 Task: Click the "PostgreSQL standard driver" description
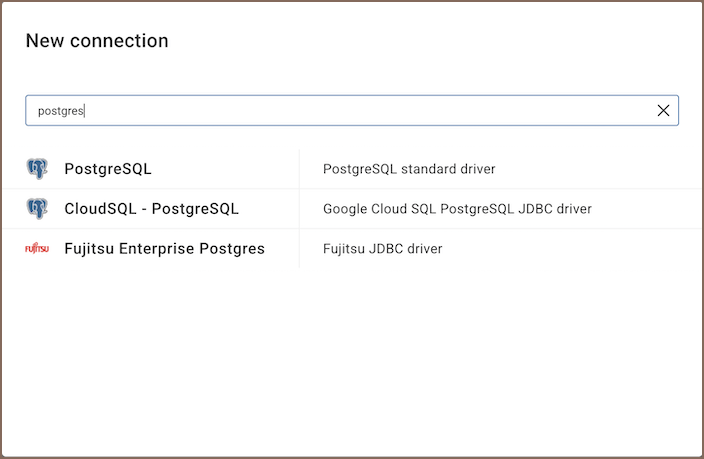pos(409,169)
